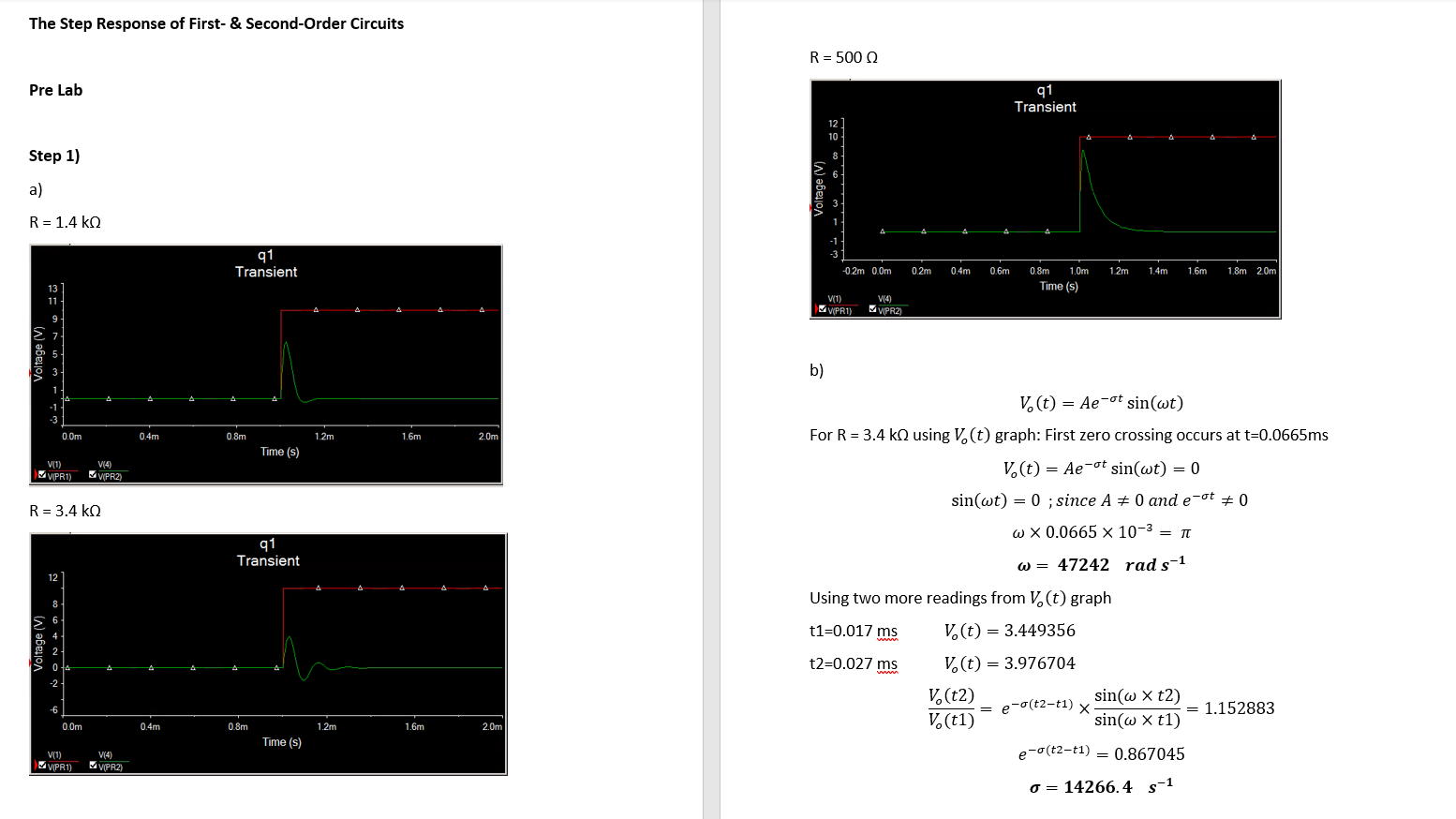Click the ω = 47242 rad s⁻¹ result

coord(1101,564)
